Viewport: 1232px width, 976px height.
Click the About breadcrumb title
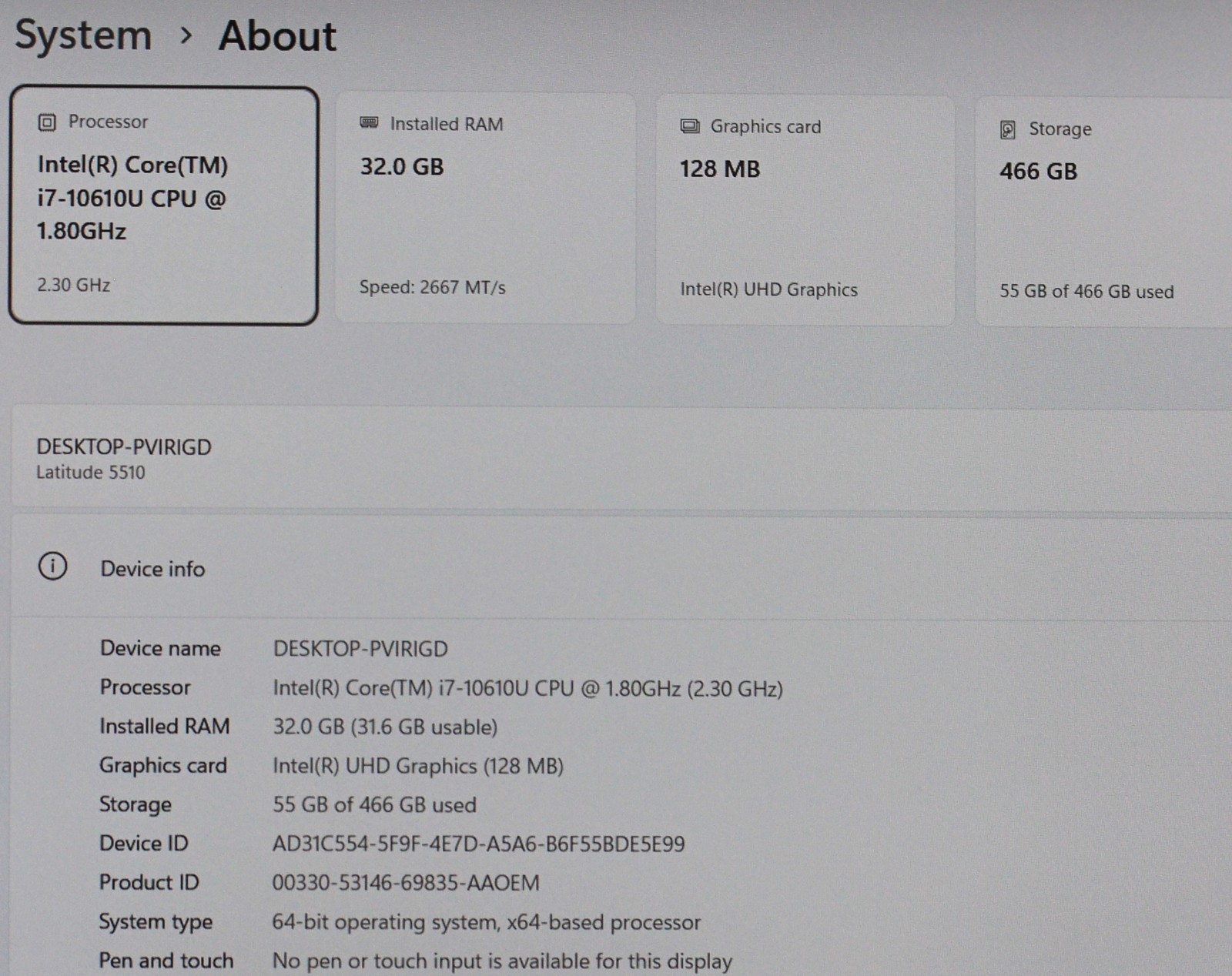[x=277, y=36]
